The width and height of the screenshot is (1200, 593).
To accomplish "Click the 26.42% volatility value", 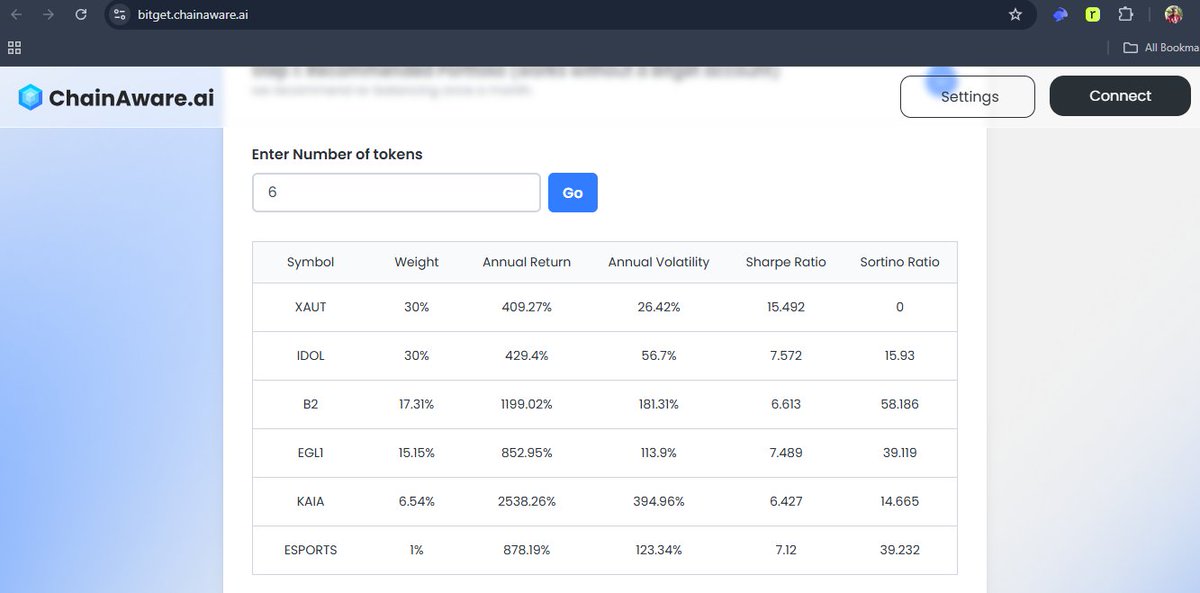I will (659, 307).
